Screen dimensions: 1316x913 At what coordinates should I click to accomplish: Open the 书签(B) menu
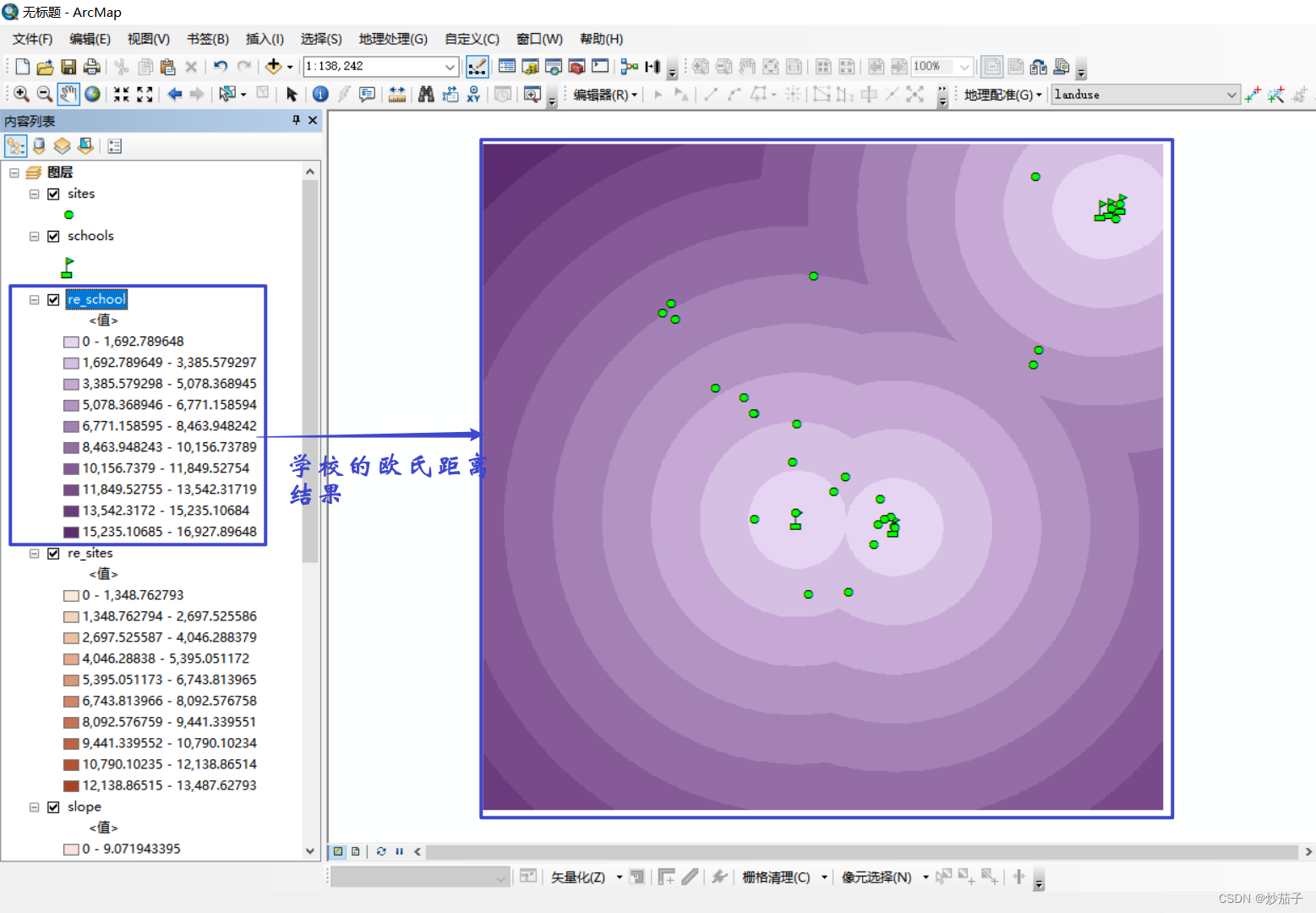(207, 39)
